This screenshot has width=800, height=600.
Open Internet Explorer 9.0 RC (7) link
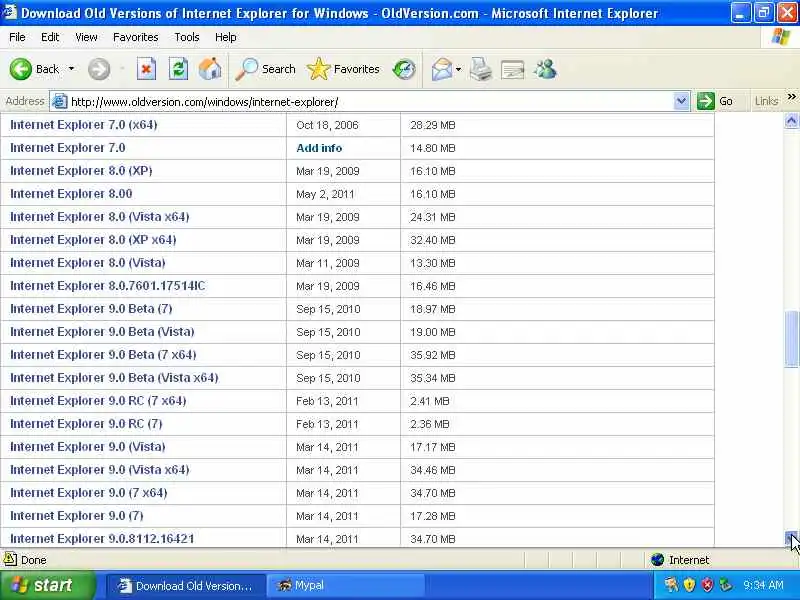pos(86,423)
